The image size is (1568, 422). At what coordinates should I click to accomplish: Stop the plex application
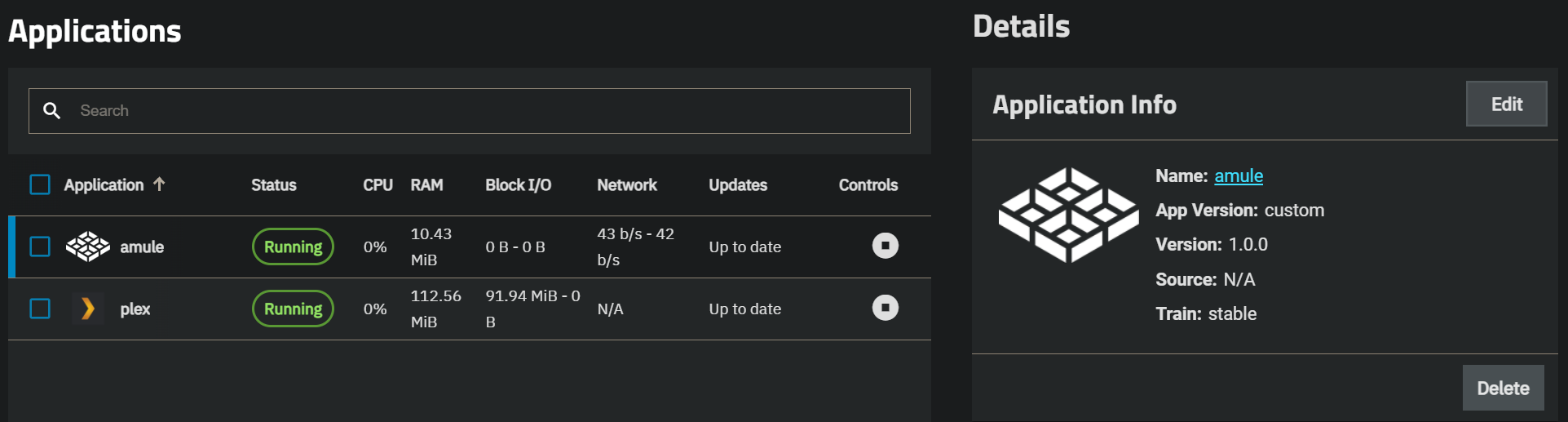[885, 308]
